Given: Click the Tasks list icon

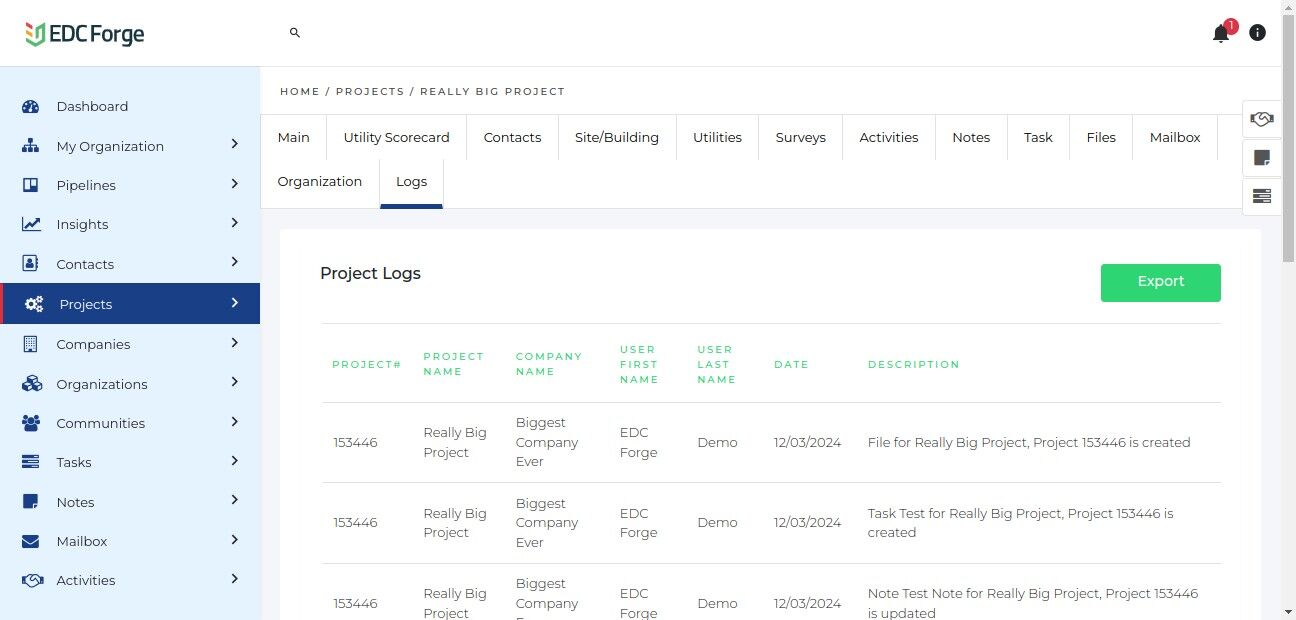Looking at the screenshot, I should (x=30, y=462).
